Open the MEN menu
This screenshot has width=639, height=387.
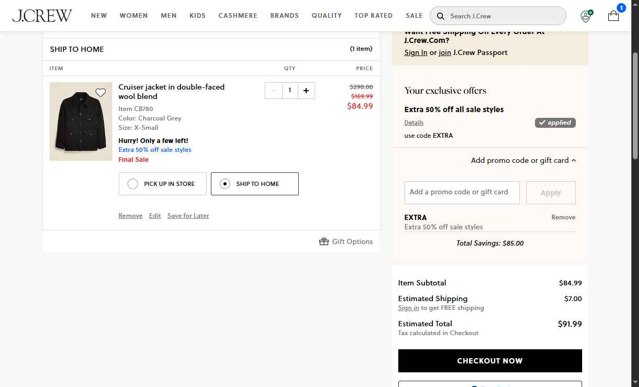169,15
